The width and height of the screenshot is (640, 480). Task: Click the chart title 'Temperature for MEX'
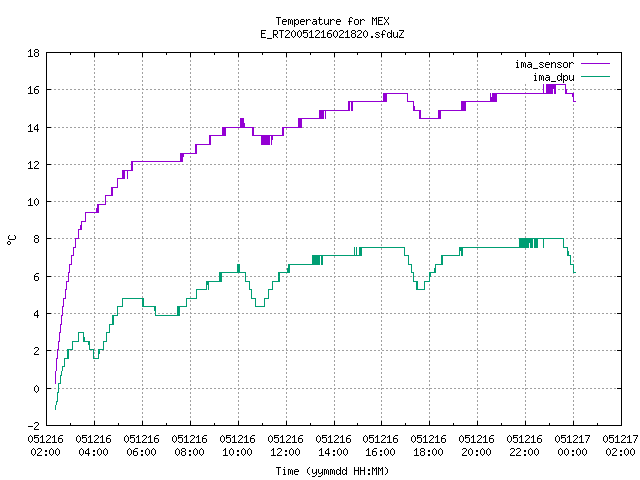click(x=332, y=21)
